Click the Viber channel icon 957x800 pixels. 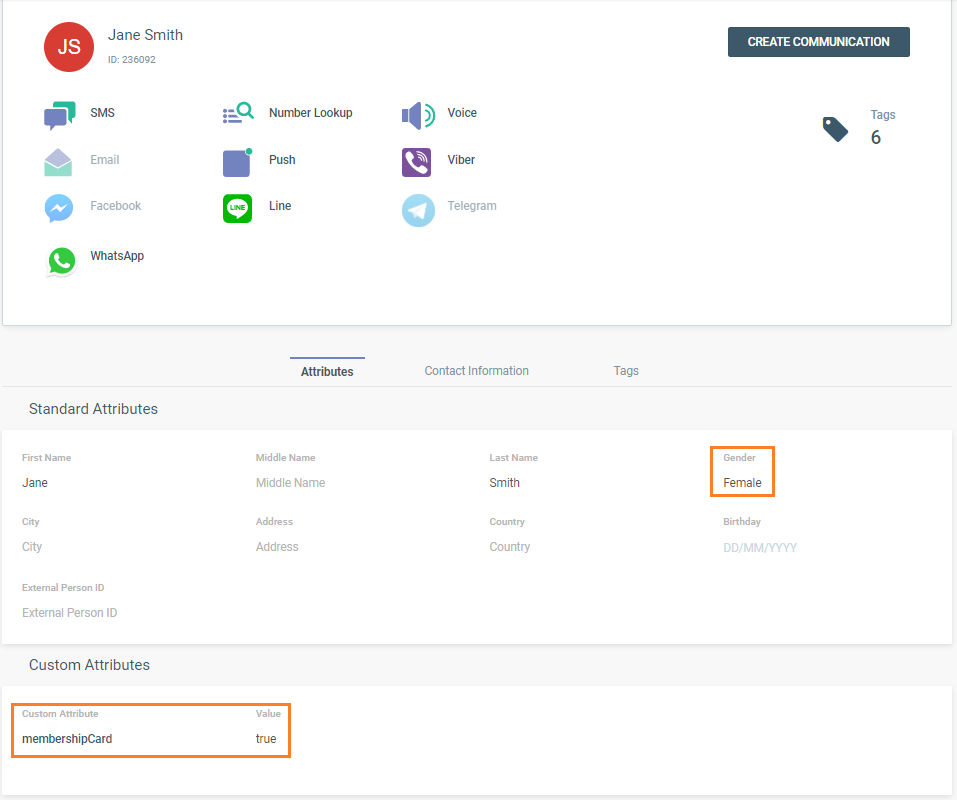click(417, 162)
